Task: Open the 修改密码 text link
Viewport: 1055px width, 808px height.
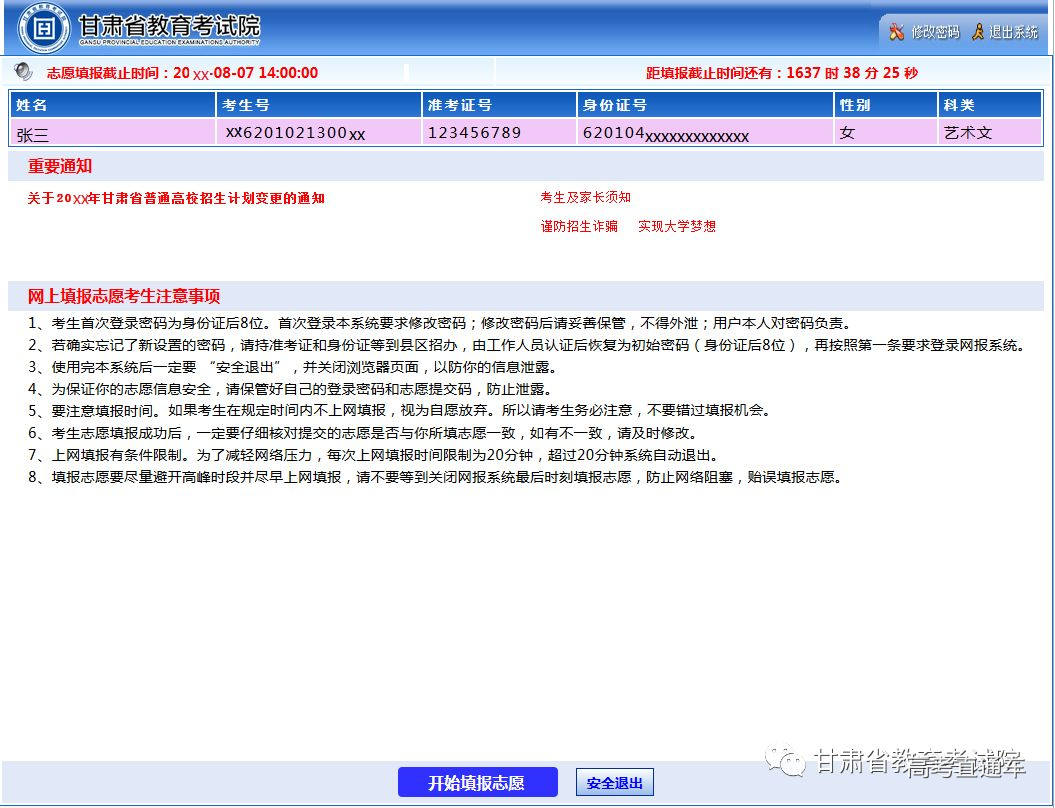Action: click(x=935, y=32)
